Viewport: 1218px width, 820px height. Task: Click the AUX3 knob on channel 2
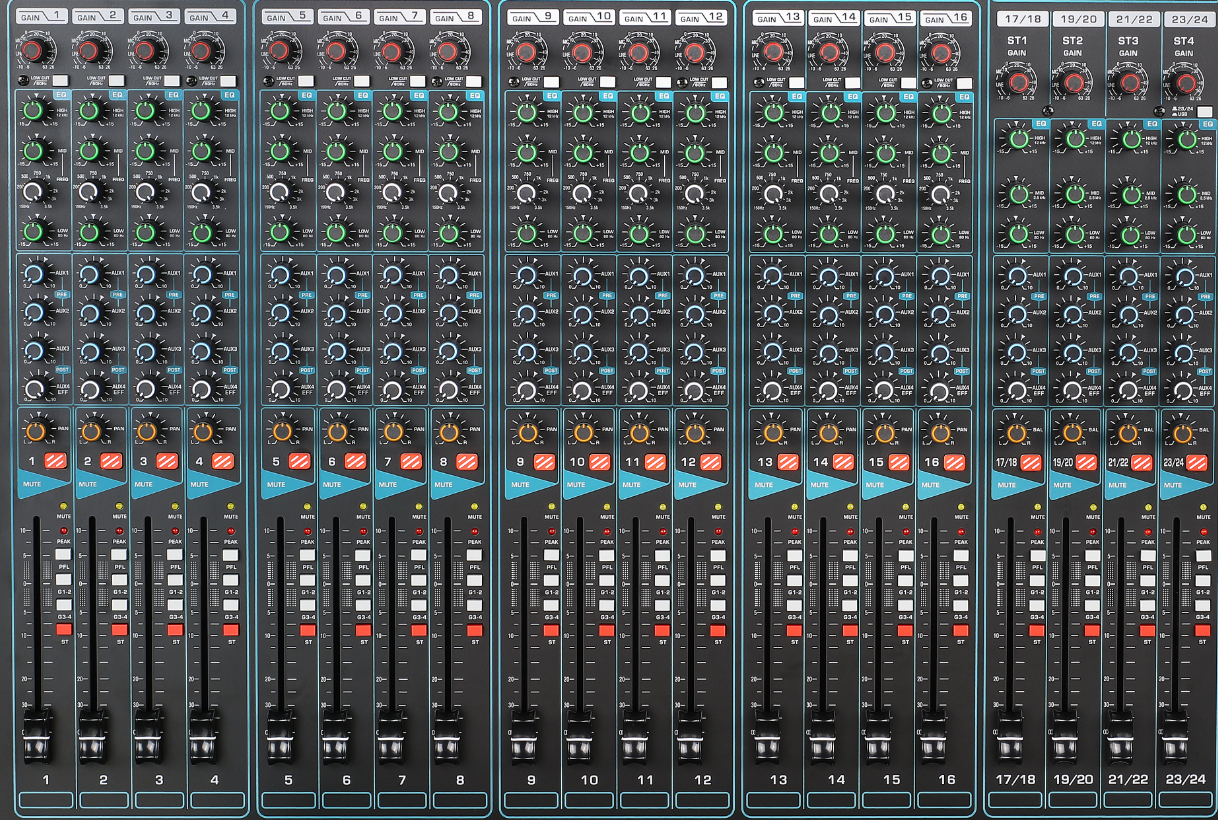click(90, 351)
